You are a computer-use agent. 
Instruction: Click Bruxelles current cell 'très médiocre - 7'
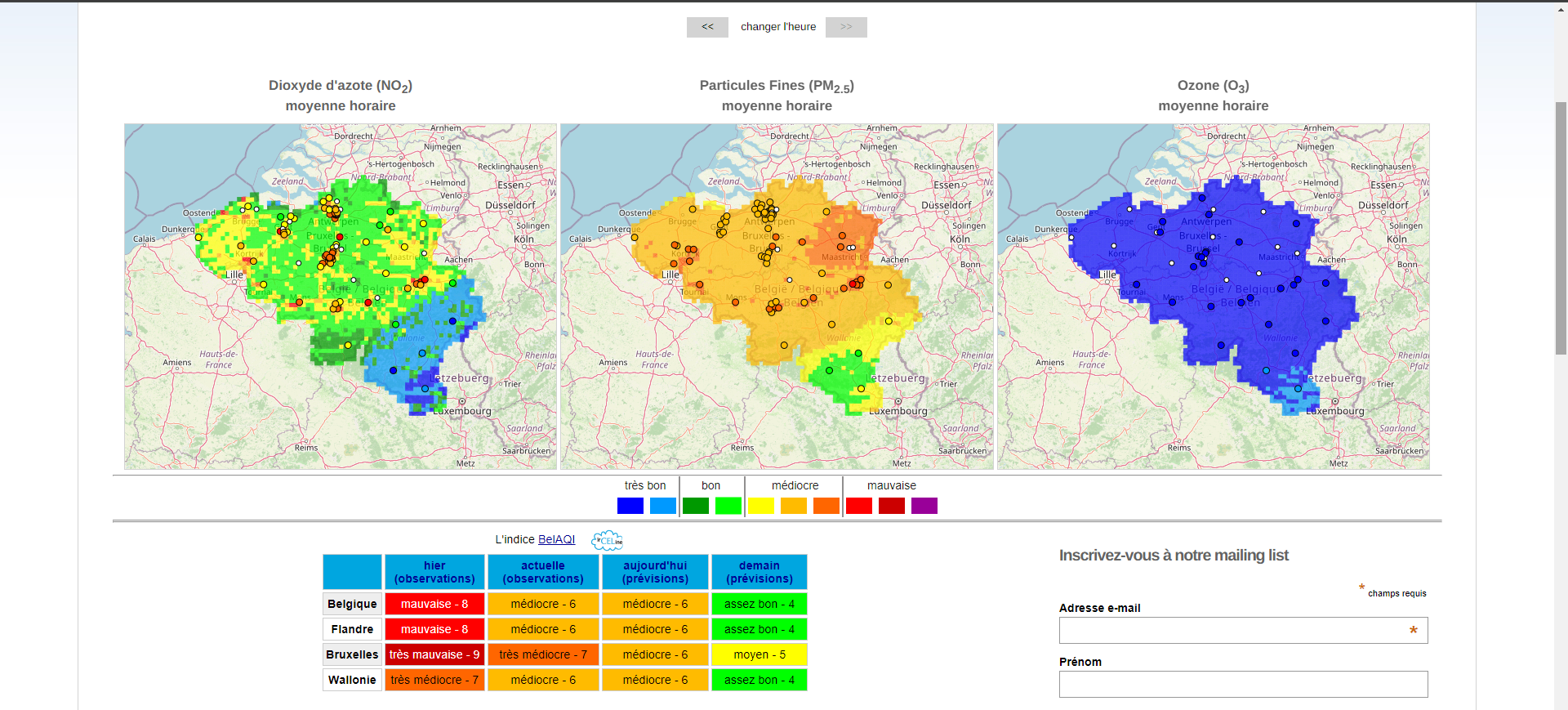tap(543, 654)
